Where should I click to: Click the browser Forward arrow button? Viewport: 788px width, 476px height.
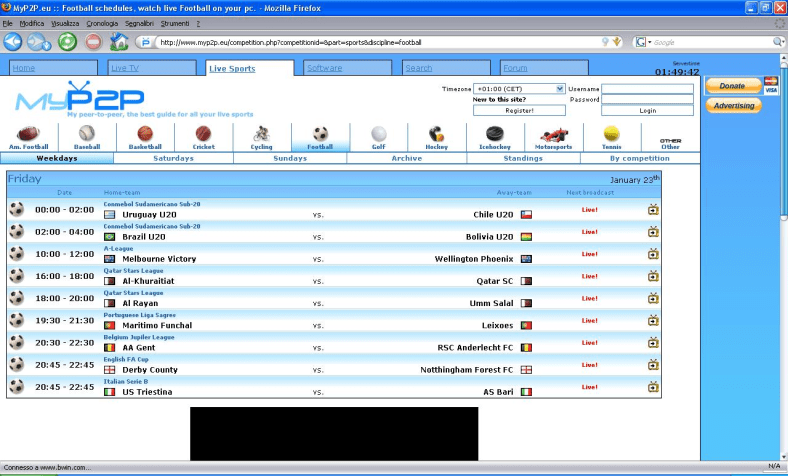click(39, 42)
